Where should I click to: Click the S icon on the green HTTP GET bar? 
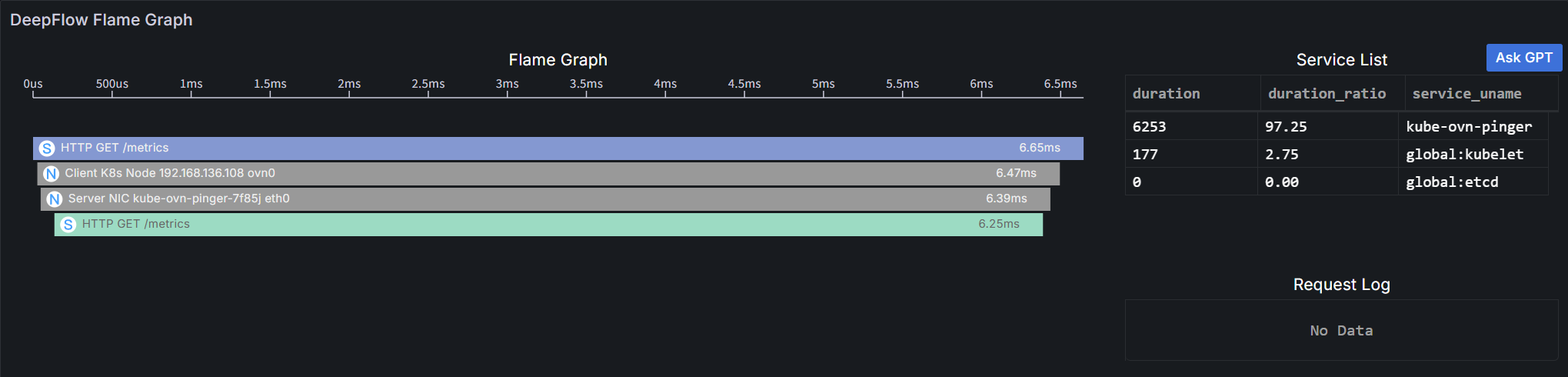[x=68, y=225]
